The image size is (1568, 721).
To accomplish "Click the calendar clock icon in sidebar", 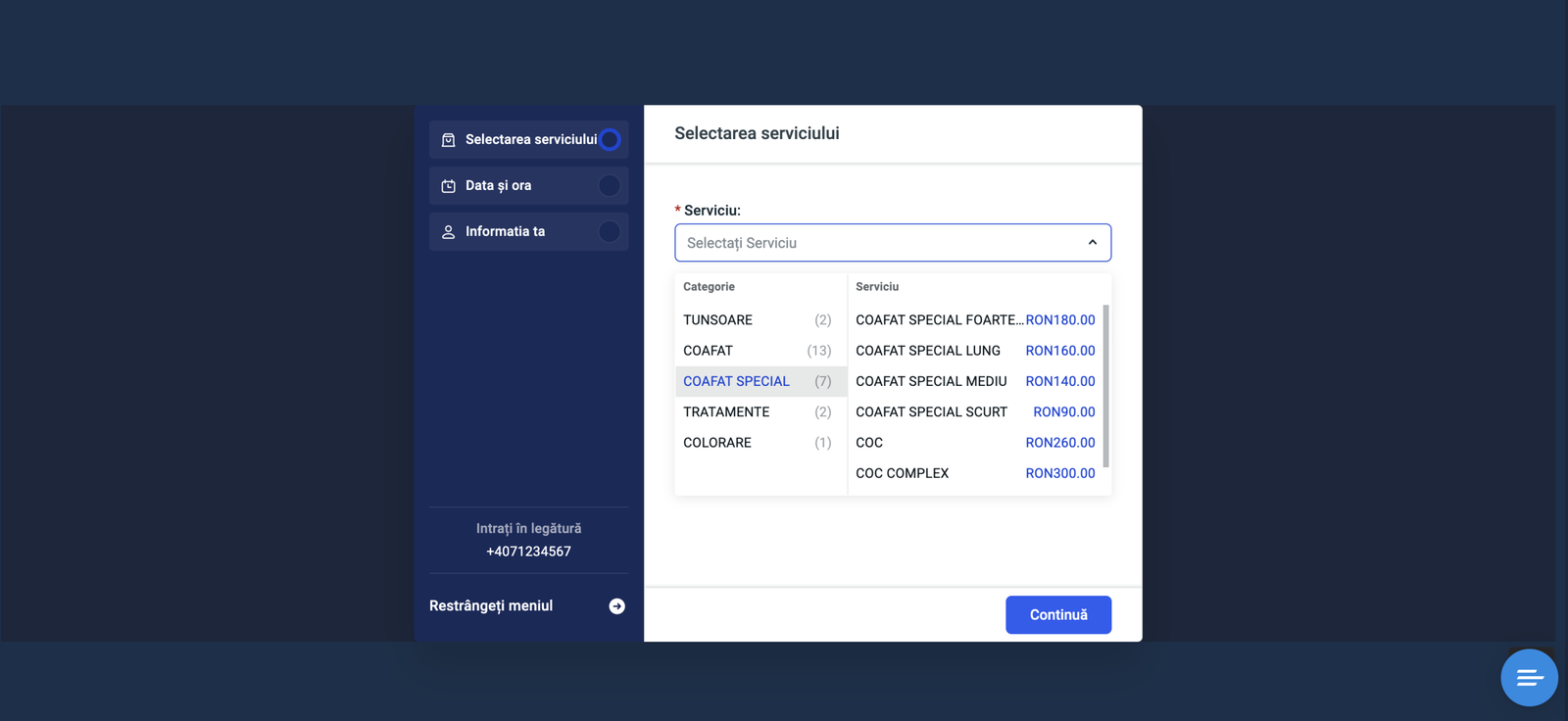I will pyautogui.click(x=448, y=186).
